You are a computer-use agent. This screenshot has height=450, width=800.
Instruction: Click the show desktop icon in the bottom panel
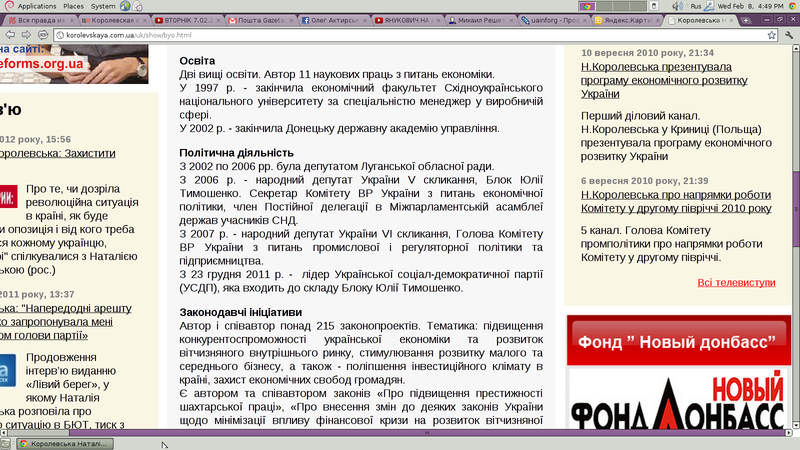coord(5,444)
